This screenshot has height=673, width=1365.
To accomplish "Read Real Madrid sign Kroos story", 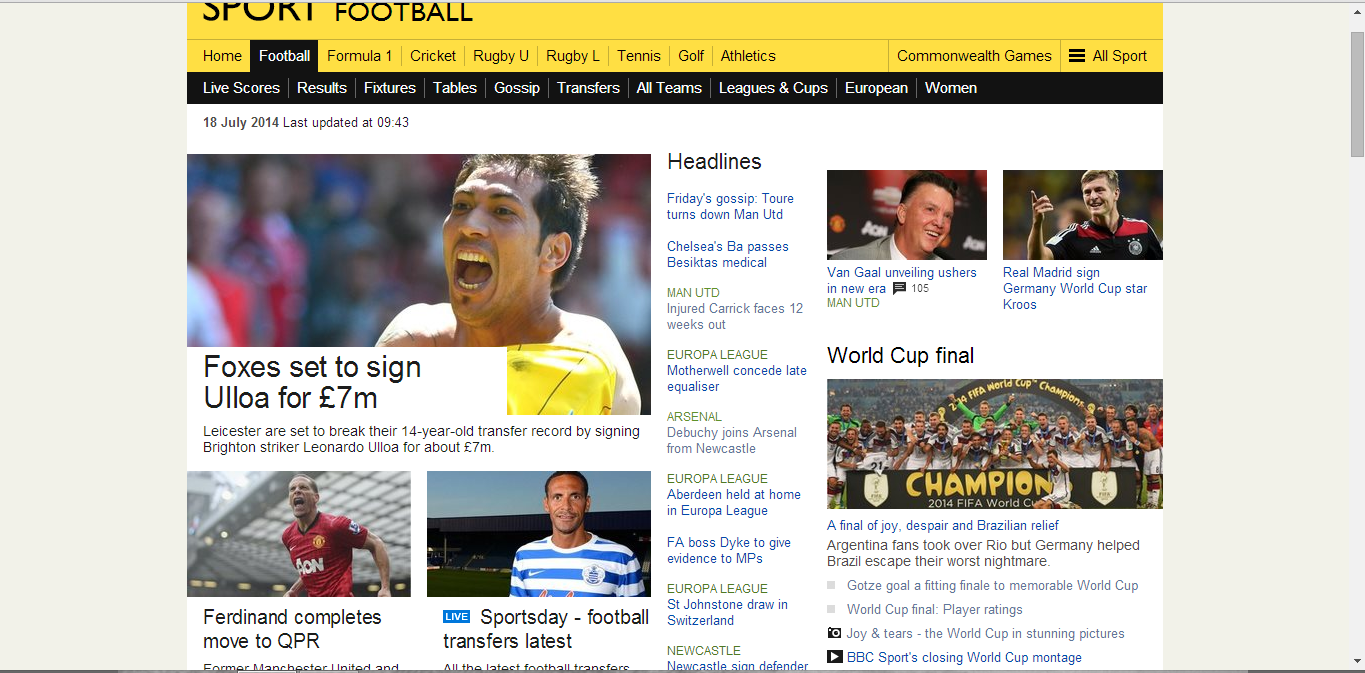I will 1075,288.
